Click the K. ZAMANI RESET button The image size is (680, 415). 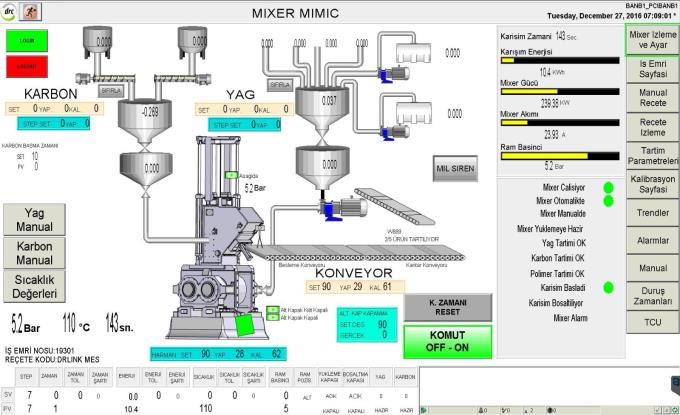(448, 307)
